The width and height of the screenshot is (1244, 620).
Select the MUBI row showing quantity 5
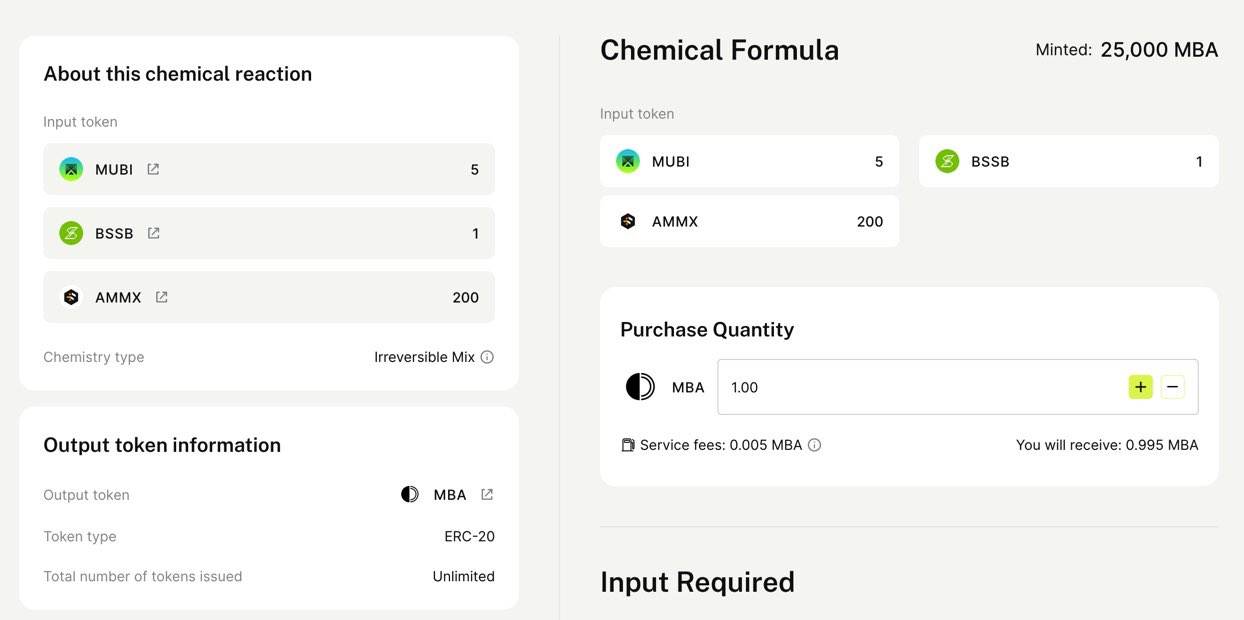[x=268, y=169]
